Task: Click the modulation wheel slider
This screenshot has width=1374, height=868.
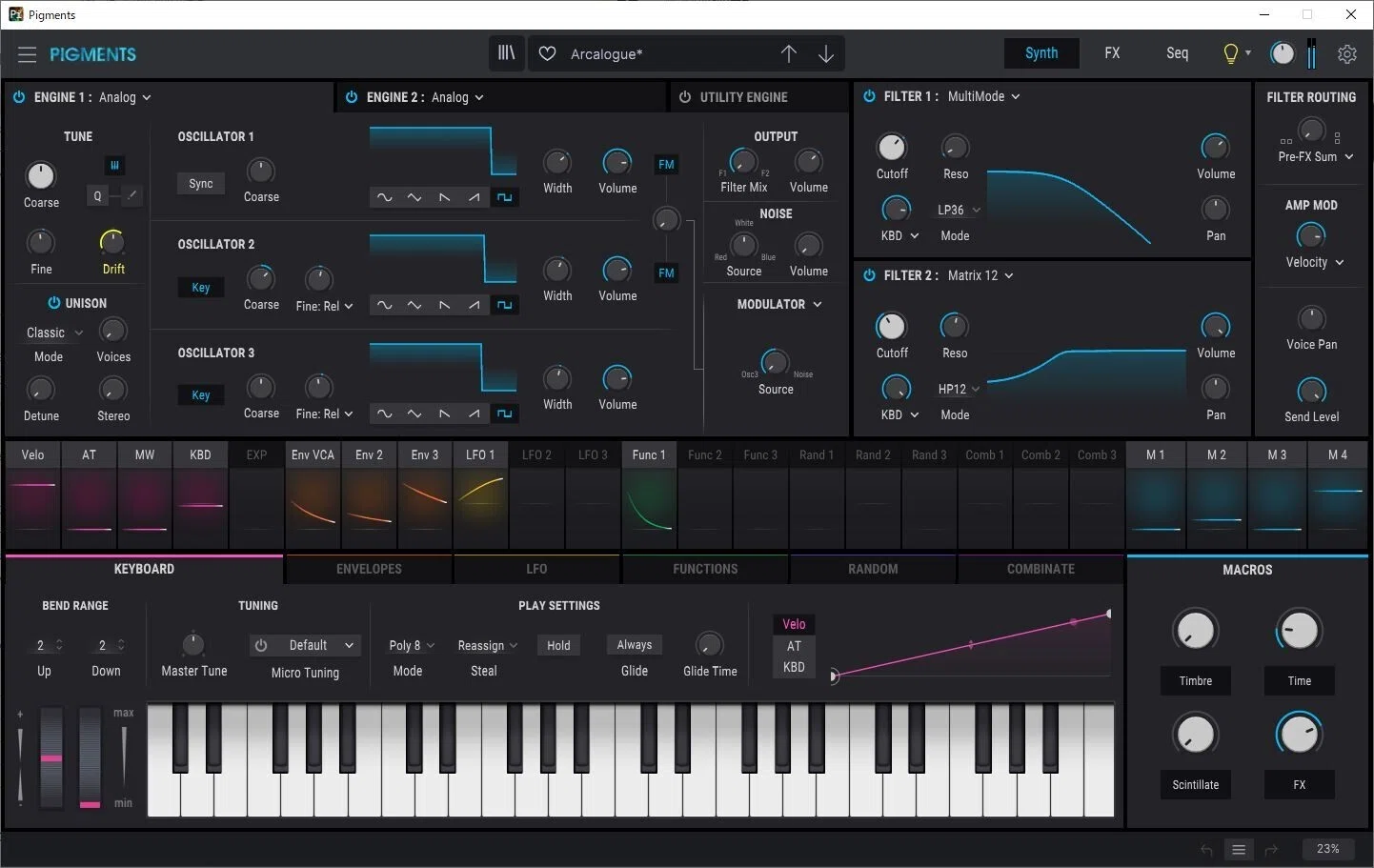Action: 90,758
